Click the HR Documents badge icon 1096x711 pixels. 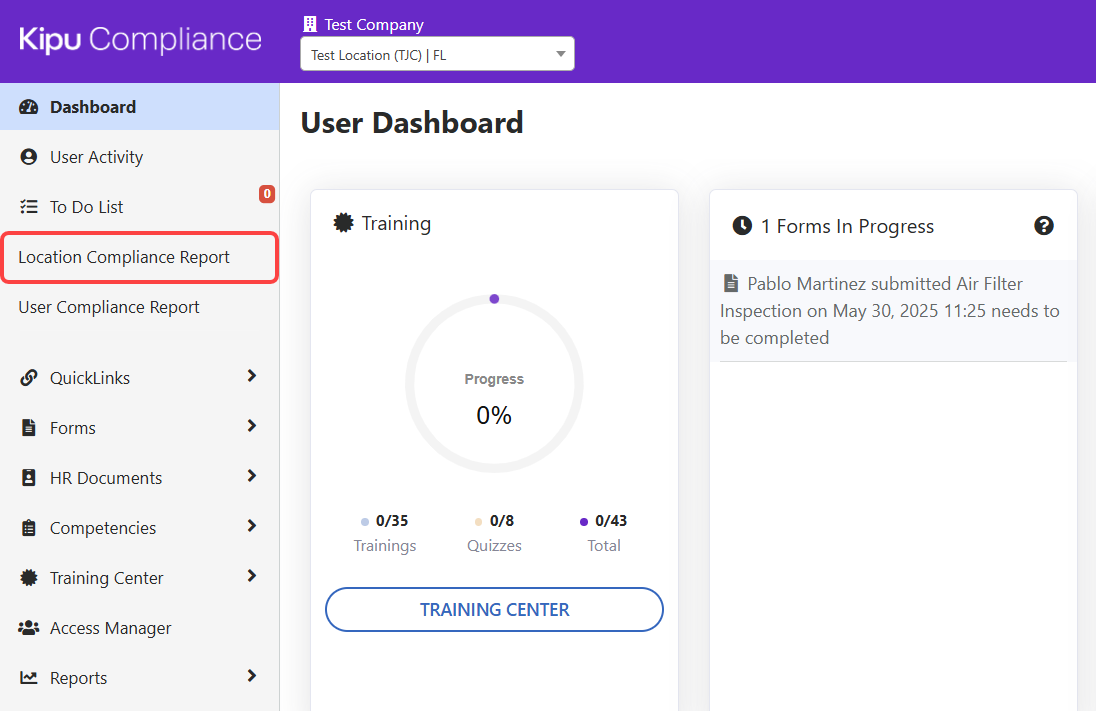(29, 478)
